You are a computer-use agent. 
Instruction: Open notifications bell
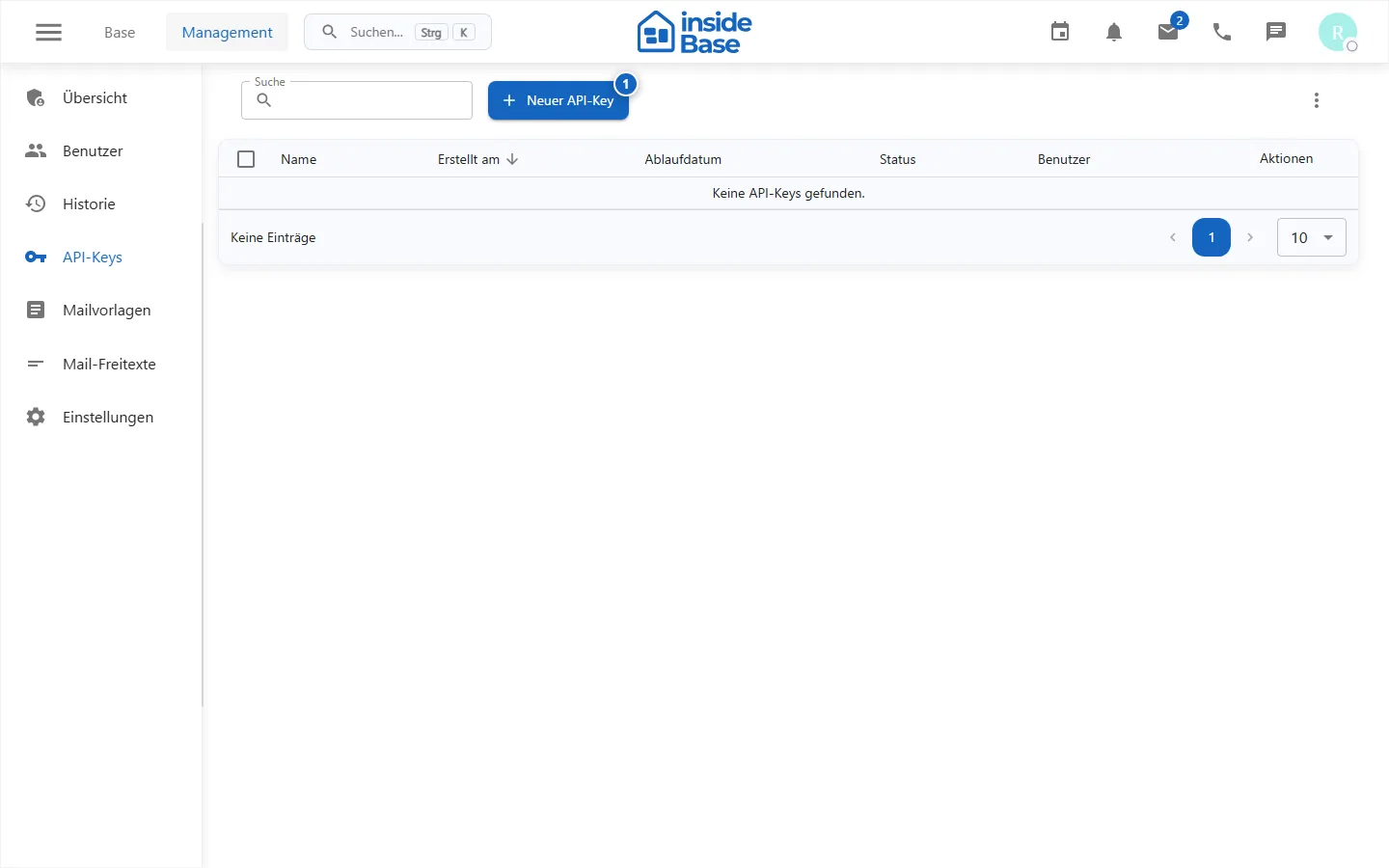1114,32
